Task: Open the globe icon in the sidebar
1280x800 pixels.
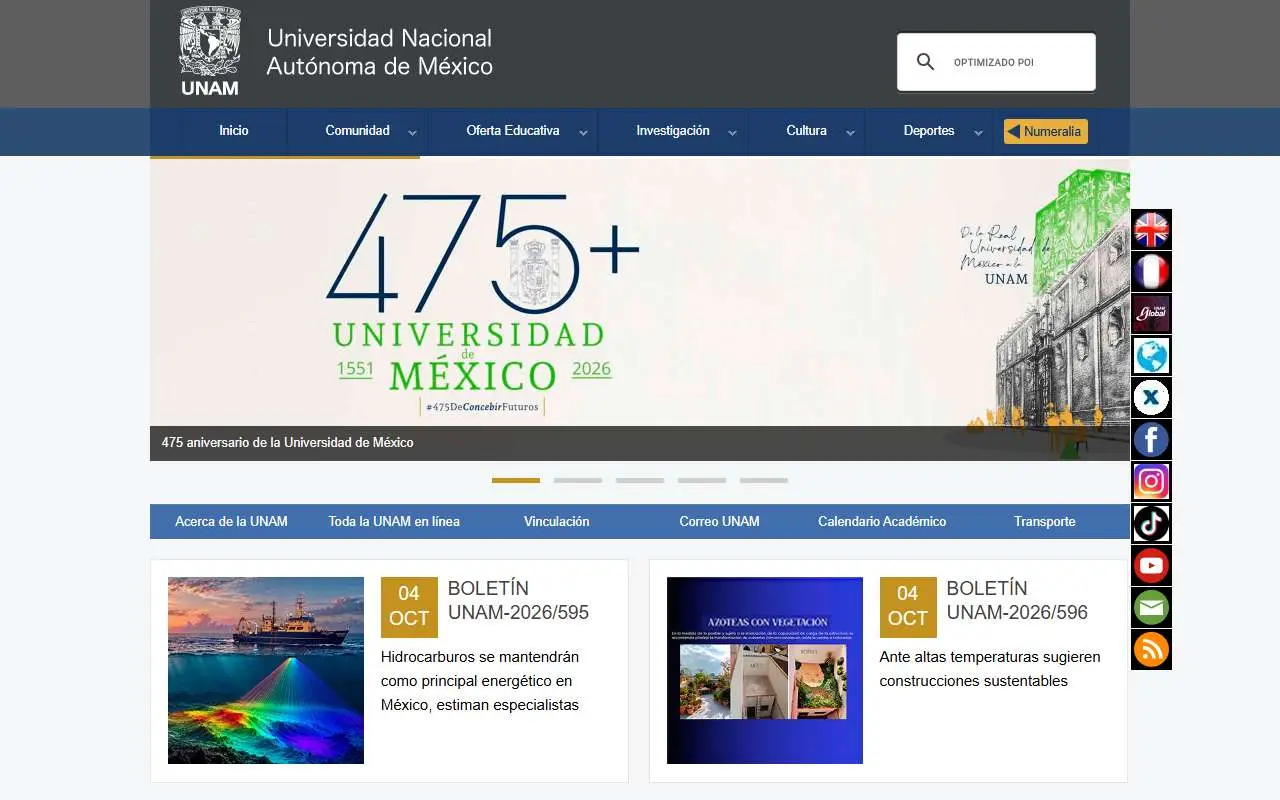Action: [x=1151, y=356]
